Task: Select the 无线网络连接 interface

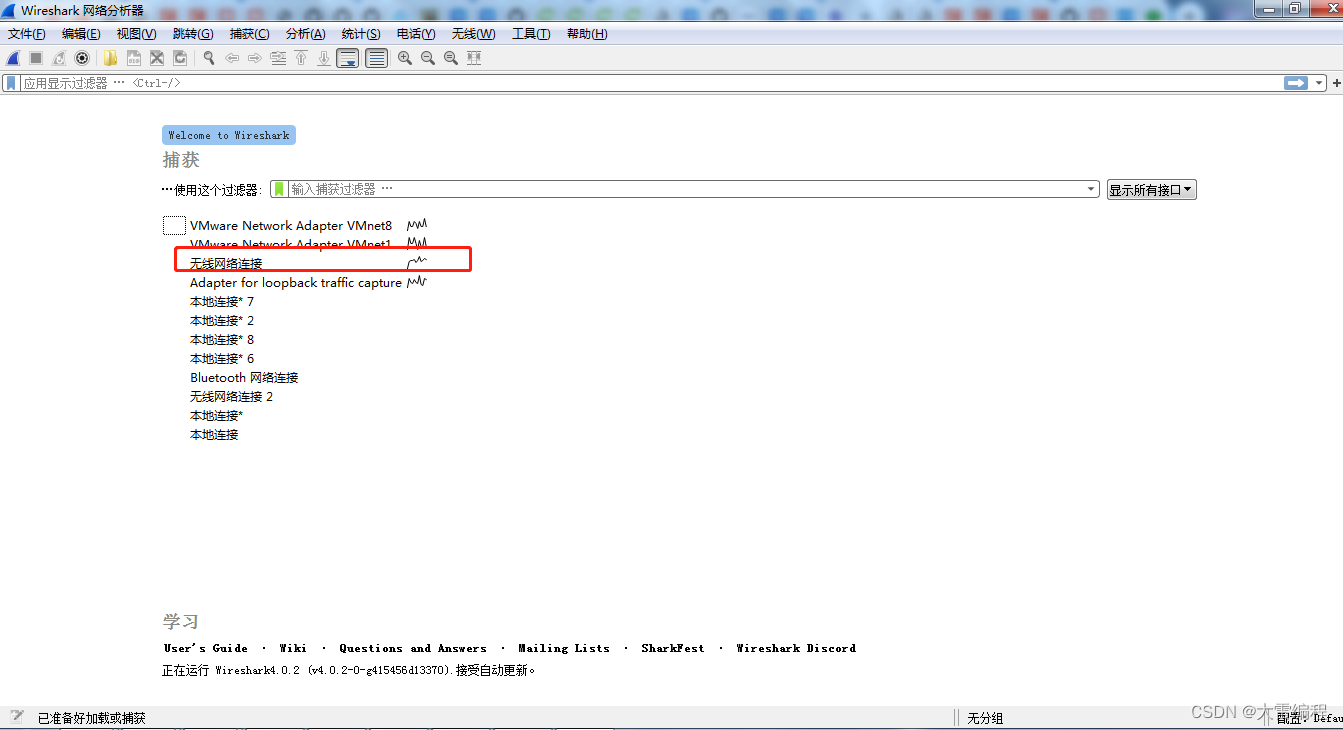Action: click(x=226, y=264)
